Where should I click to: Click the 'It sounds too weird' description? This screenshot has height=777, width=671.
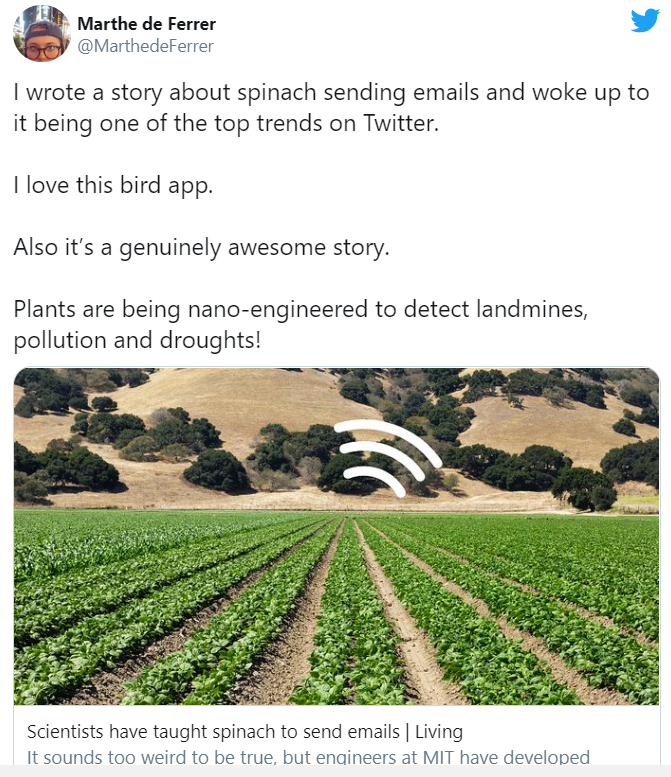click(308, 757)
